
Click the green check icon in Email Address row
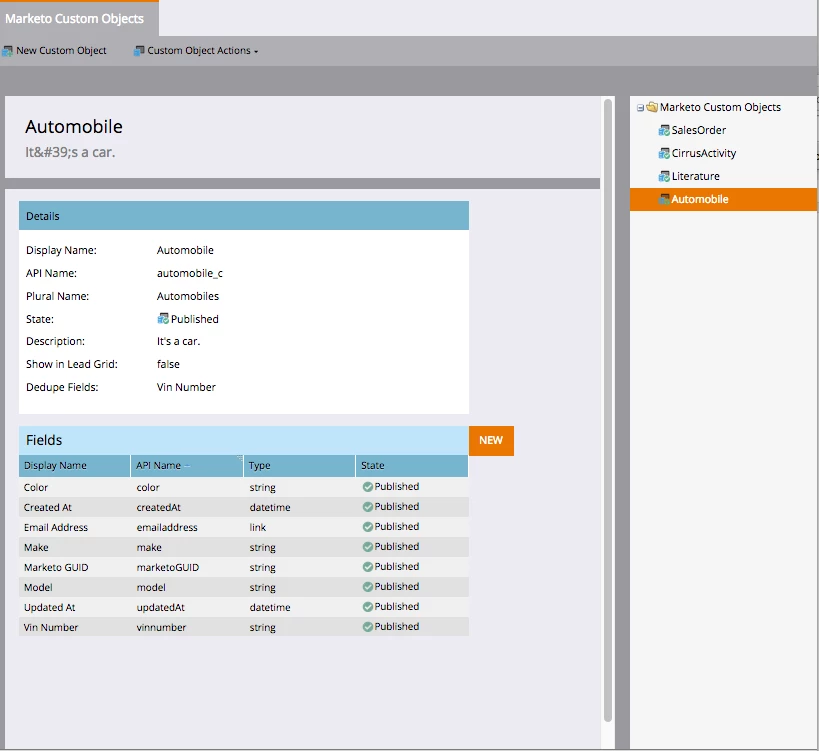click(x=368, y=526)
